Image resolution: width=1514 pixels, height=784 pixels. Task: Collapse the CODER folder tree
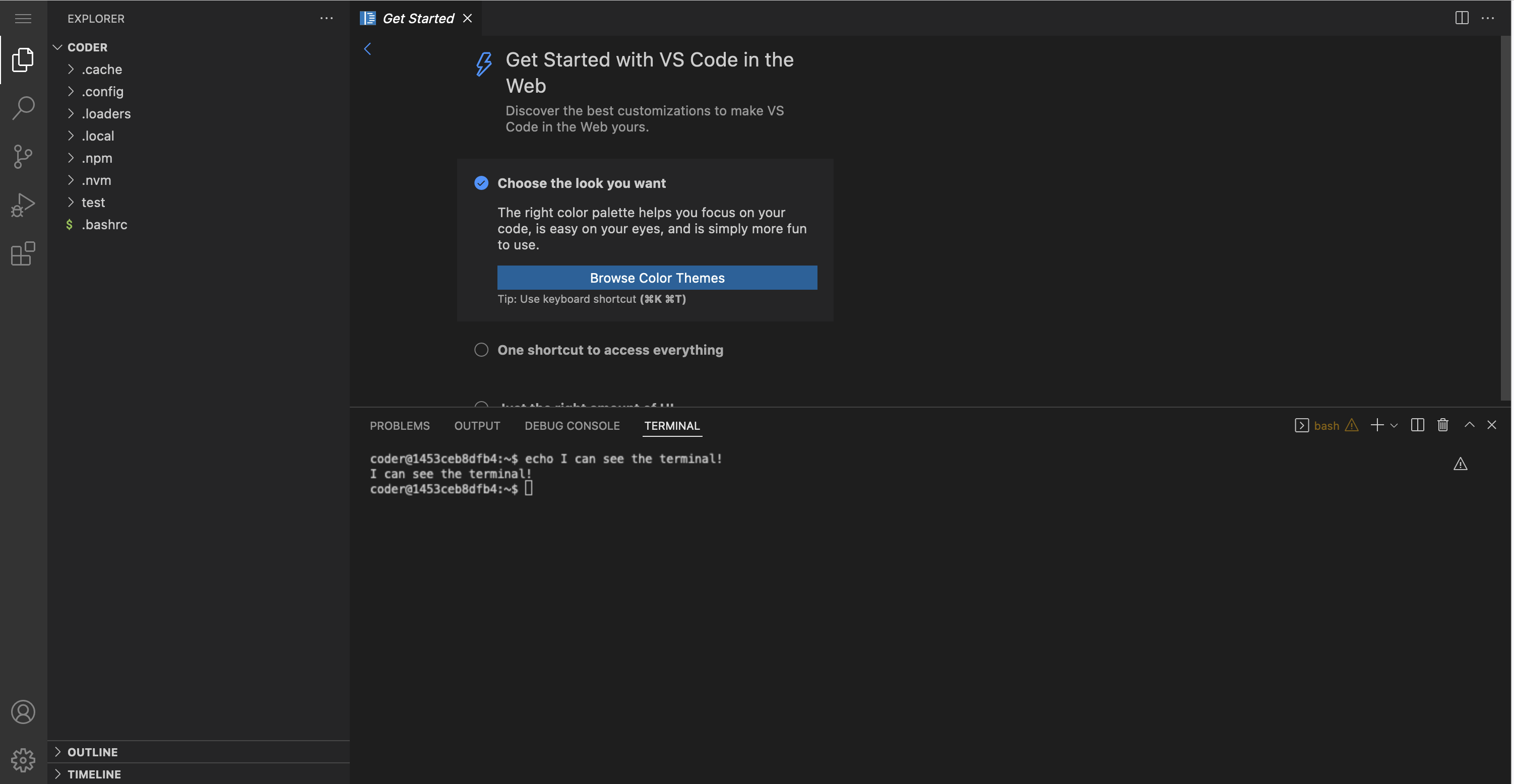click(57, 47)
